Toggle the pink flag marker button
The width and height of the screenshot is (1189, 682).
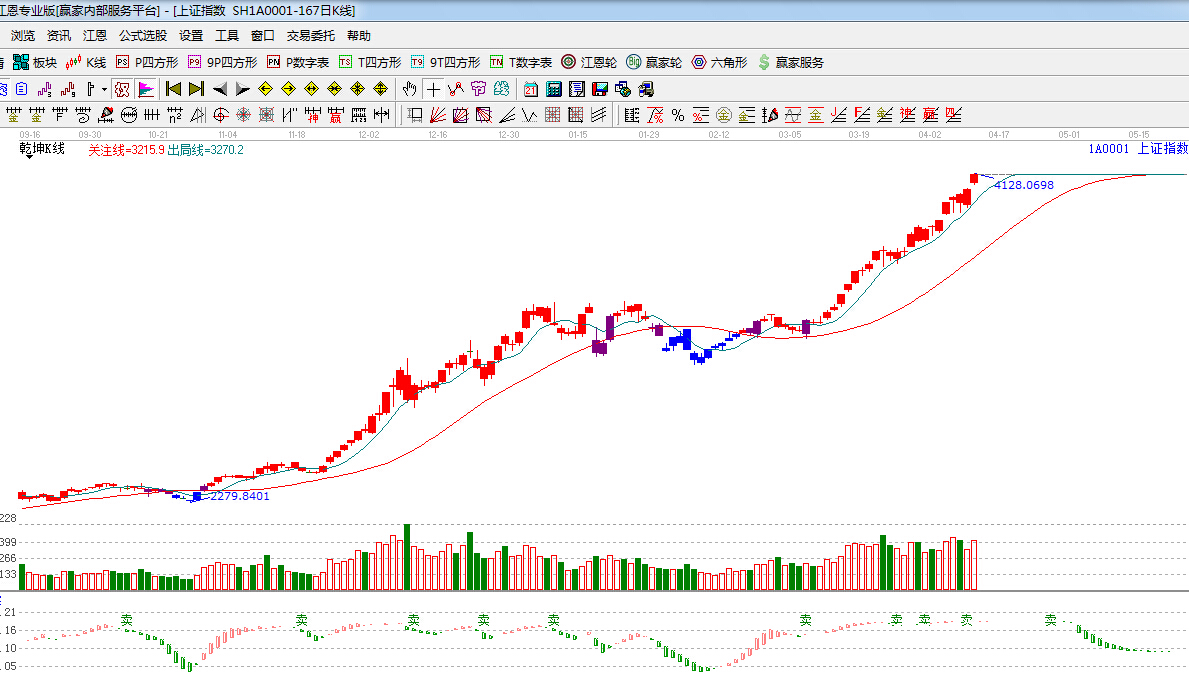[146, 89]
